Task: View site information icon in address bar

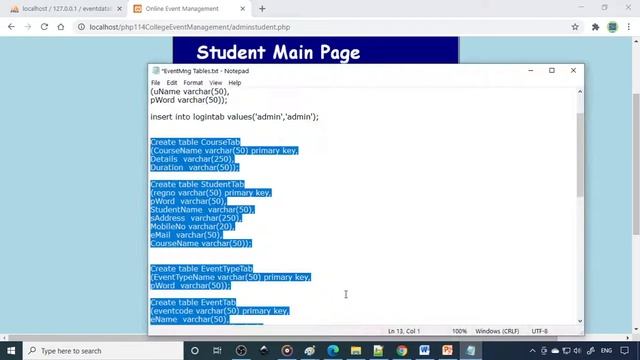Action: (81, 27)
